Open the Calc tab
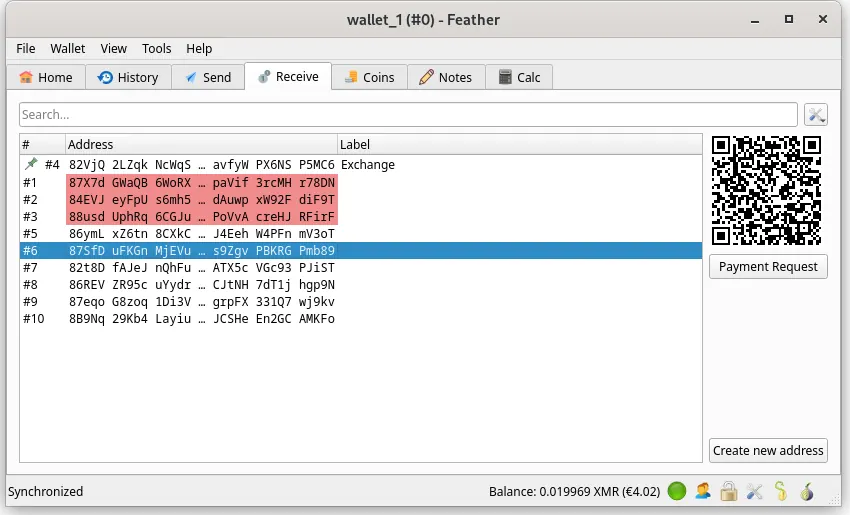Screen dimensions: 850x515 coord(519,78)
